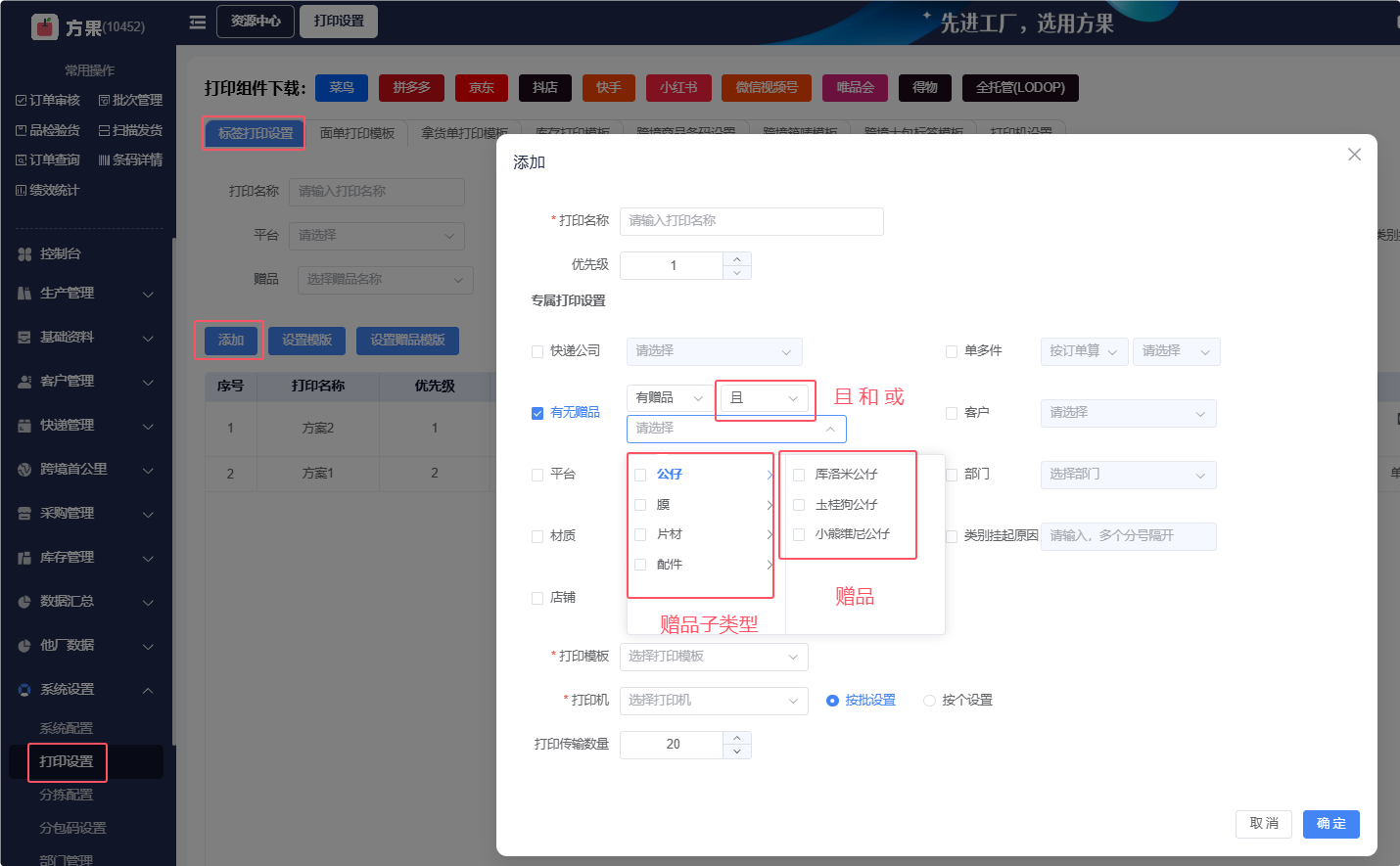Click the 控制台 dashboard icon
Viewport: 1400px width, 866px height.
click(24, 253)
